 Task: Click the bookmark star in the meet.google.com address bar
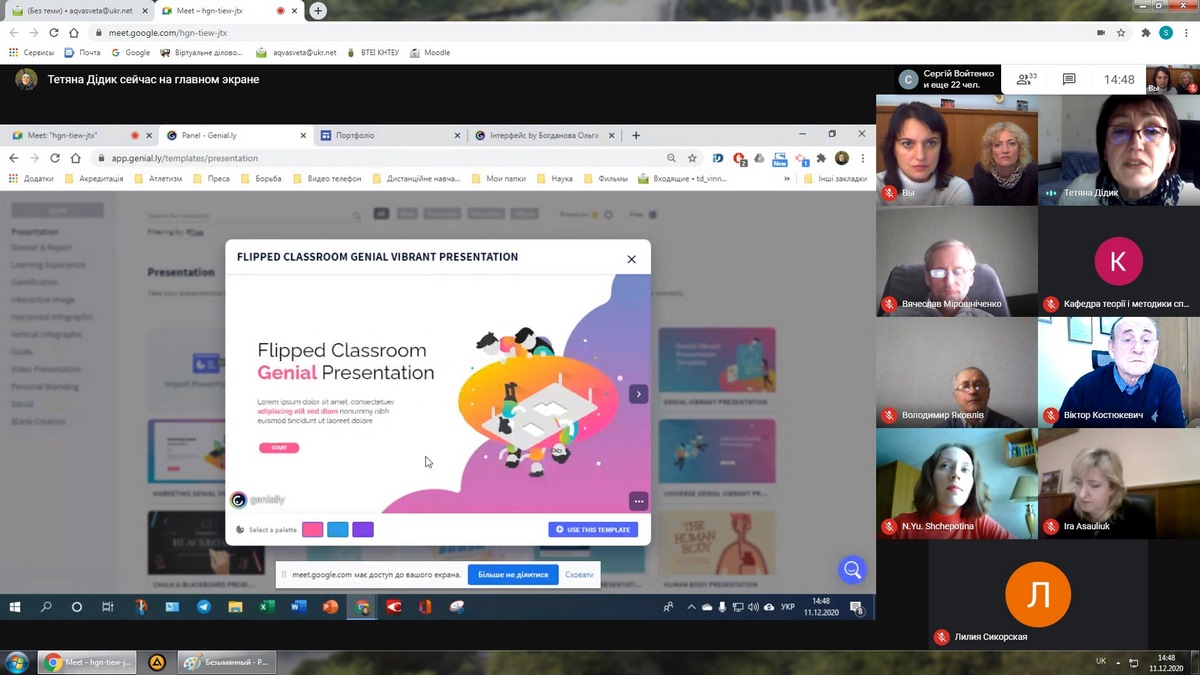(1121, 32)
